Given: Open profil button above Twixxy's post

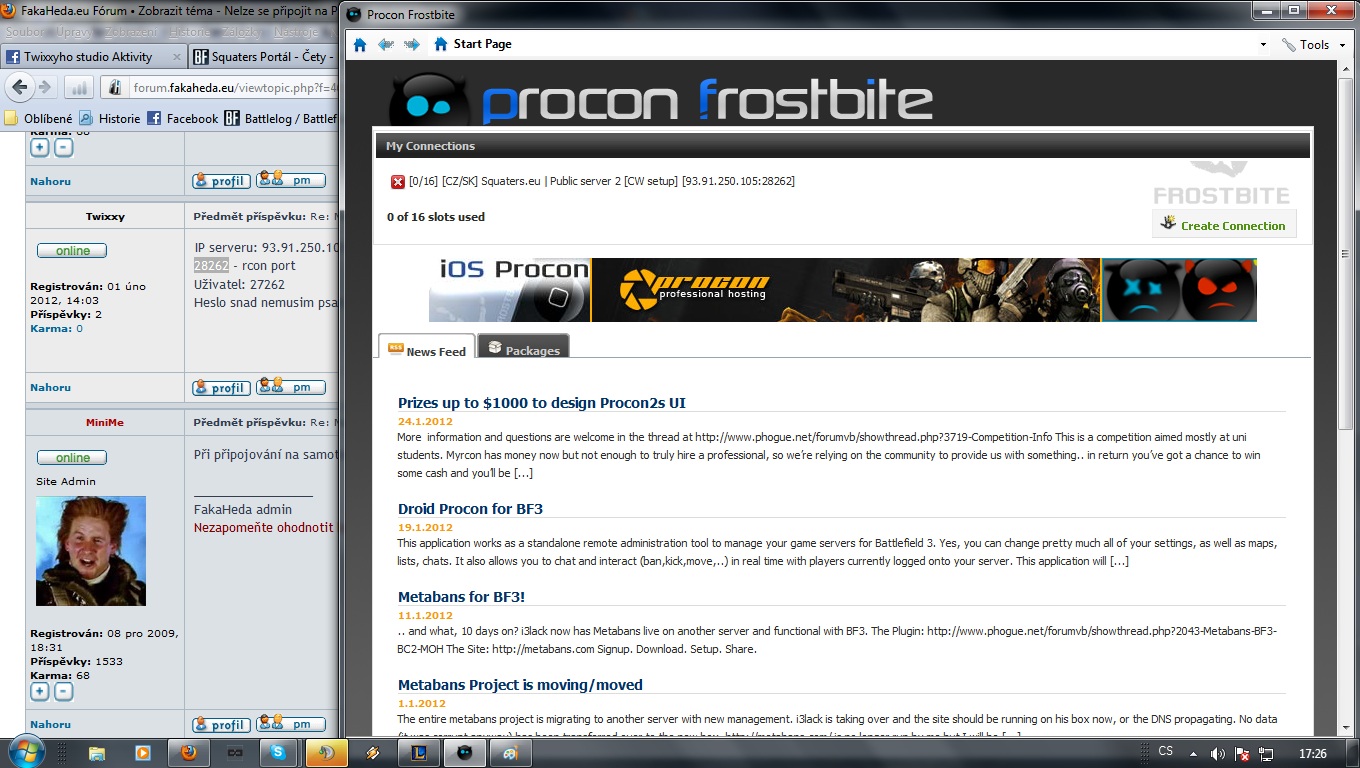Looking at the screenshot, I should pyautogui.click(x=221, y=181).
